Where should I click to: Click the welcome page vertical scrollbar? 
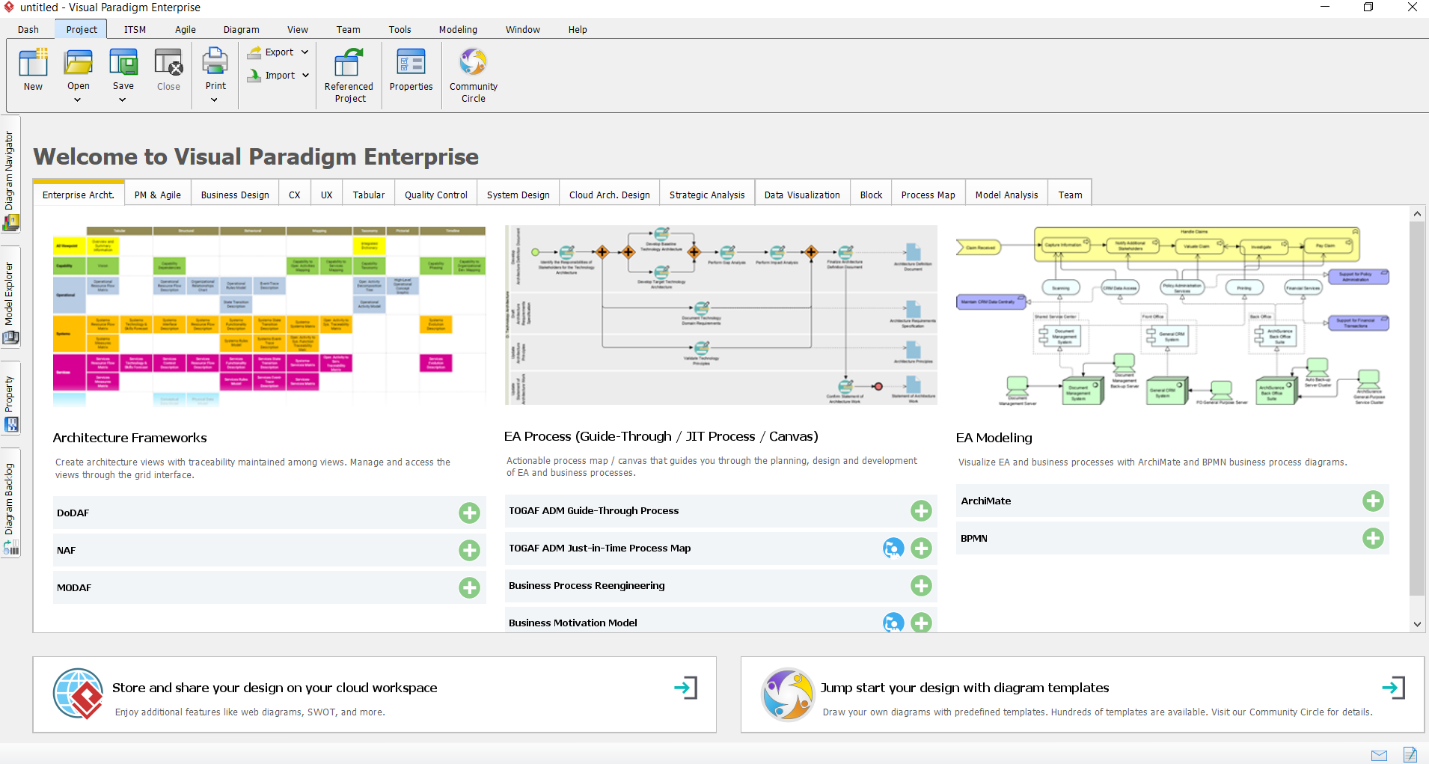tap(1417, 410)
